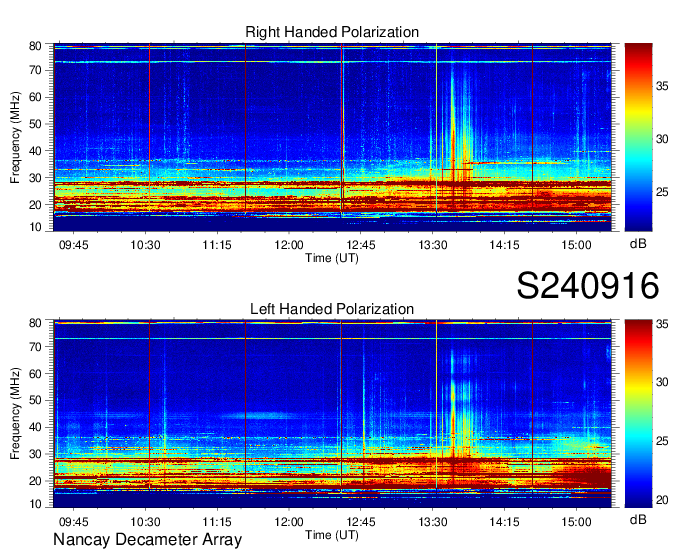Select the "11:15" tick of the Left Handed plot
Viewport: 680px width, 552px height.
pos(217,522)
